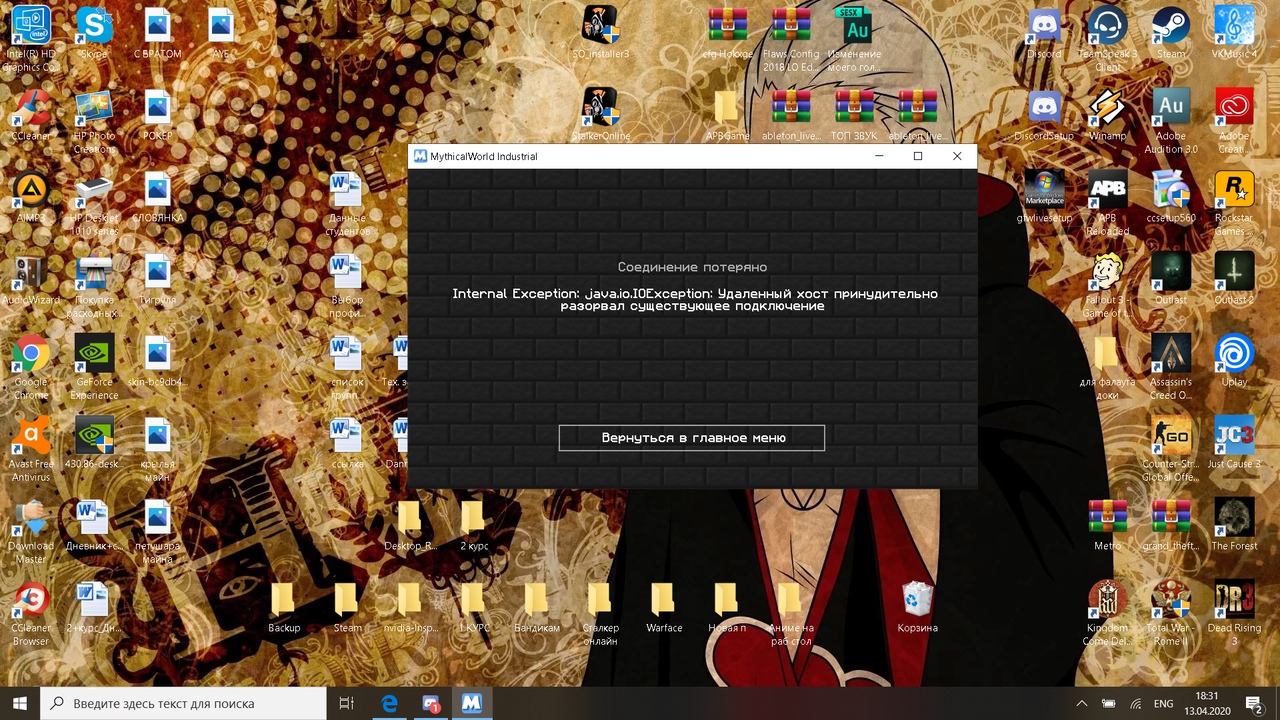This screenshot has height=720, width=1280.
Task: Open the notification center icon
Action: (1254, 703)
